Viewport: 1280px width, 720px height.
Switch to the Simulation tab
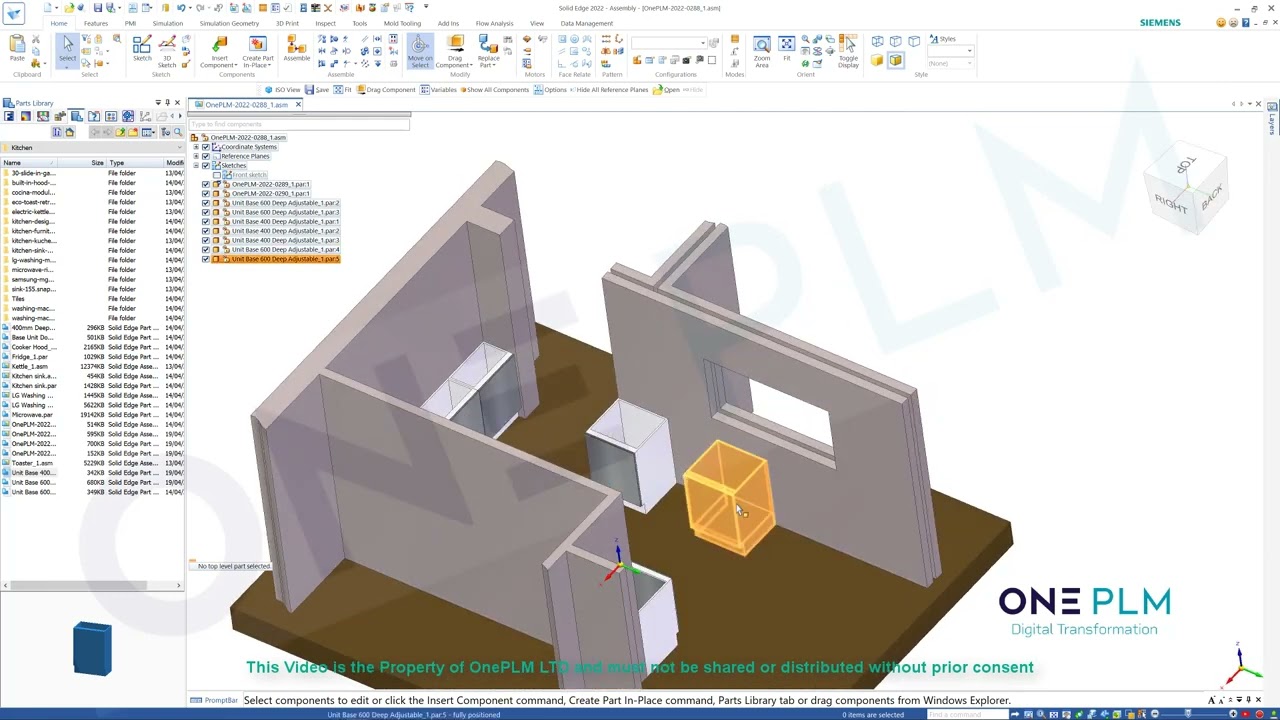click(168, 23)
